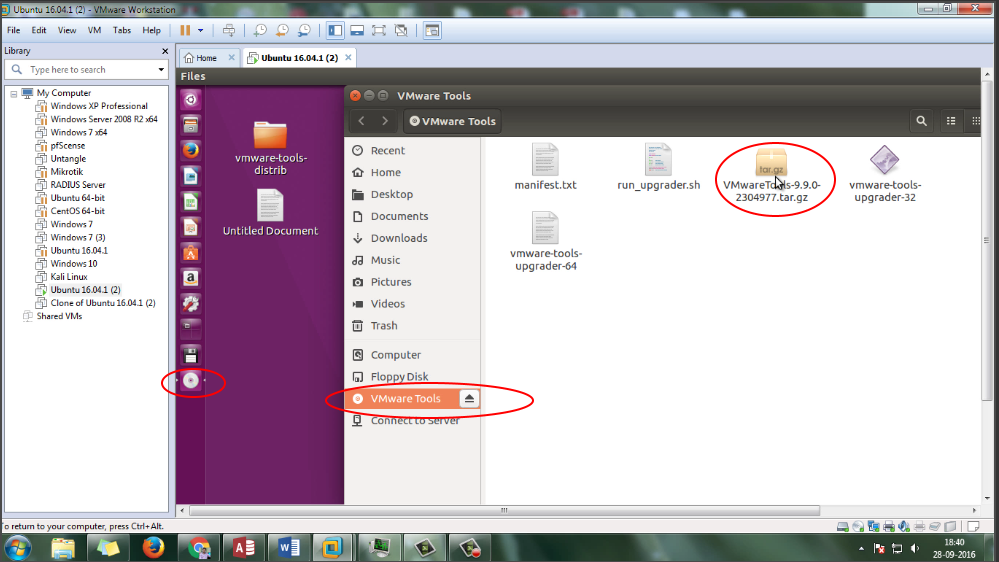Select Untitled Document on desktop
This screenshot has width=999, height=562.
pos(270,213)
